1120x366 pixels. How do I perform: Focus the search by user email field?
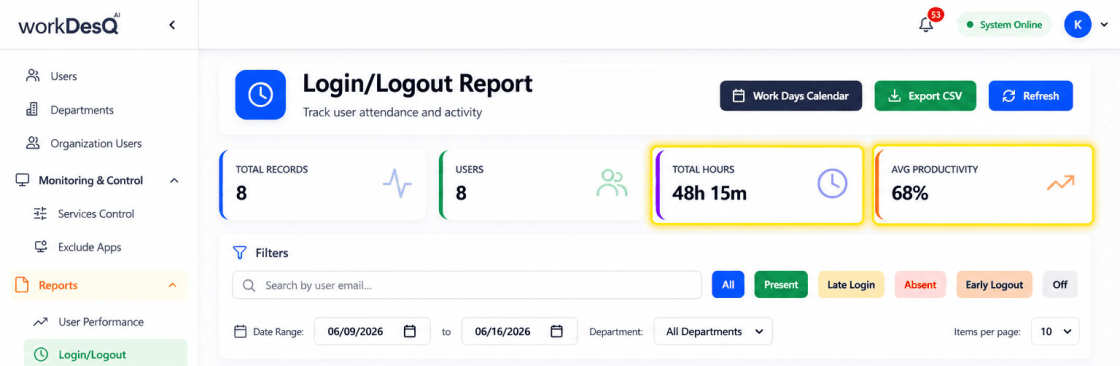point(466,285)
